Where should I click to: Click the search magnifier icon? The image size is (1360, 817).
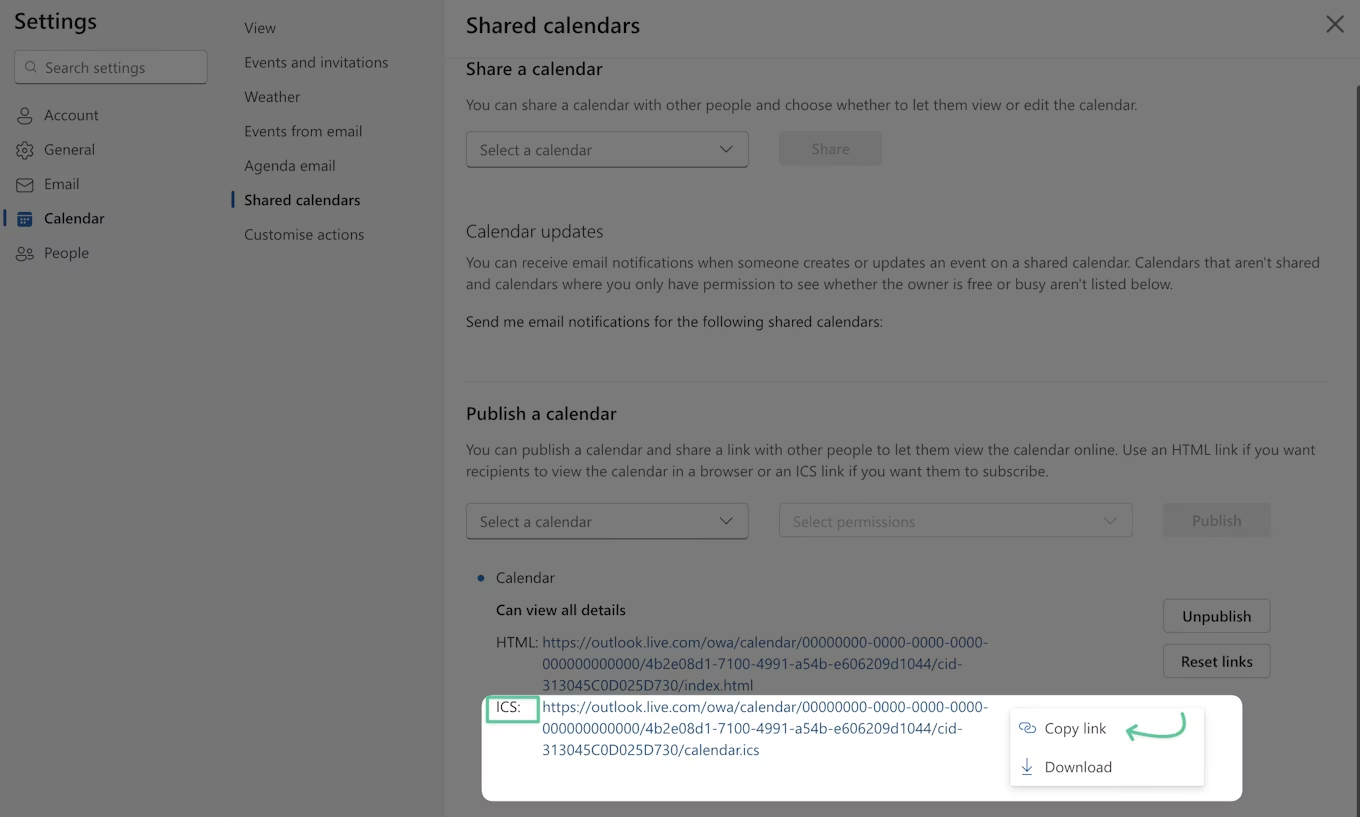point(31,68)
